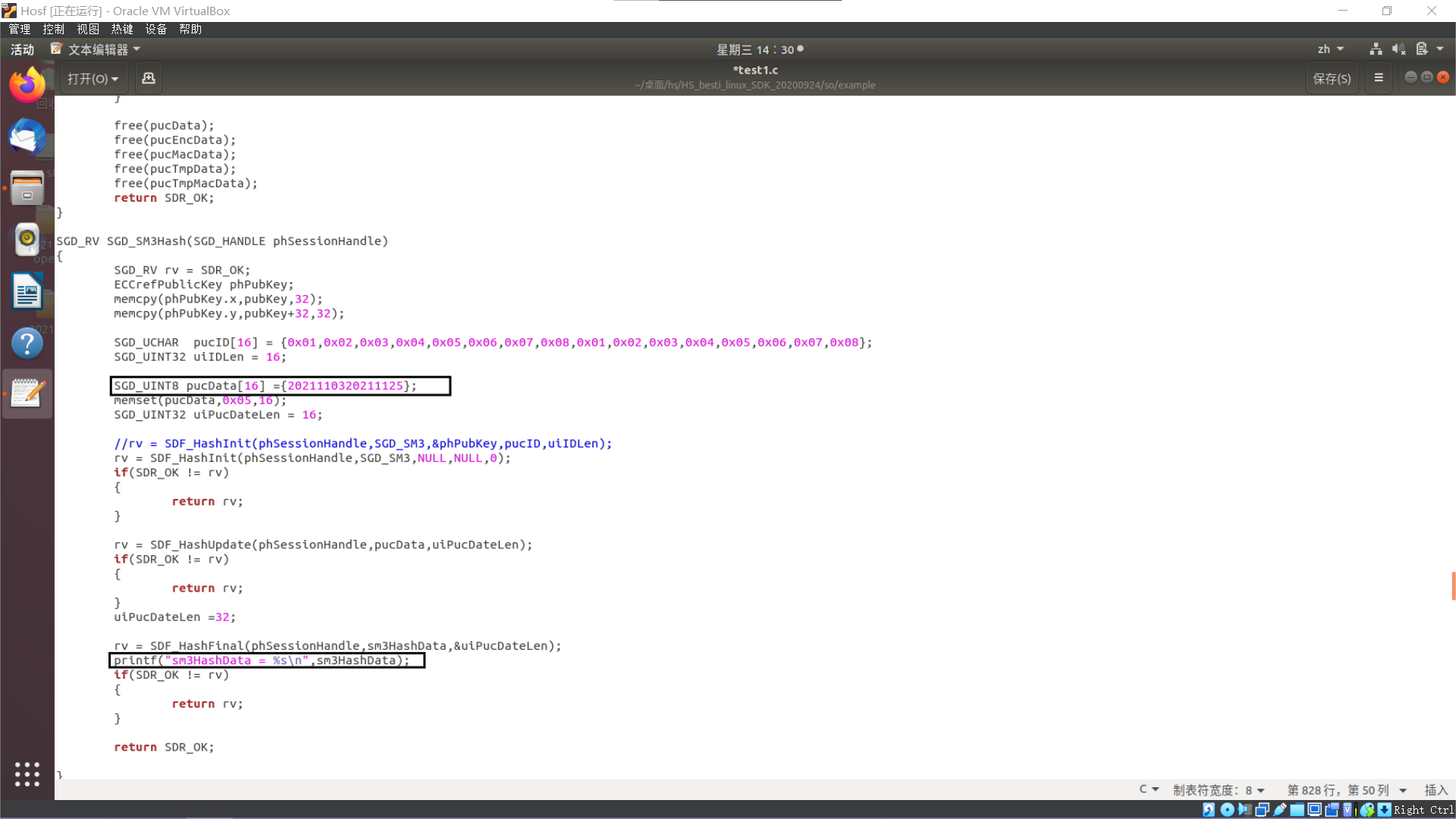The height and width of the screenshot is (819, 1456).
Task: Click the 活动 Activities button
Action: pyautogui.click(x=22, y=49)
